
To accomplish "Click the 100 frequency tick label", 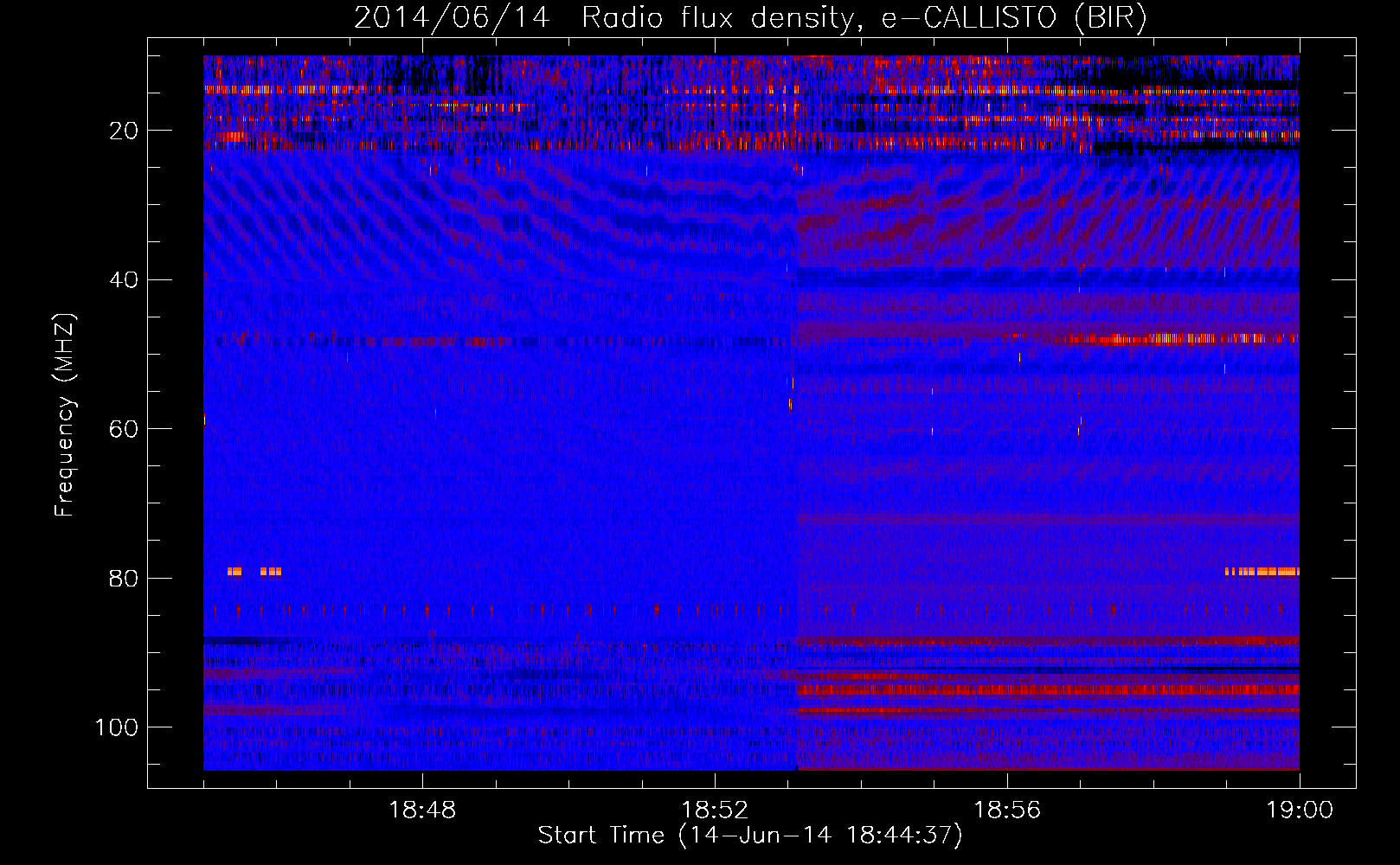I will coord(117,727).
